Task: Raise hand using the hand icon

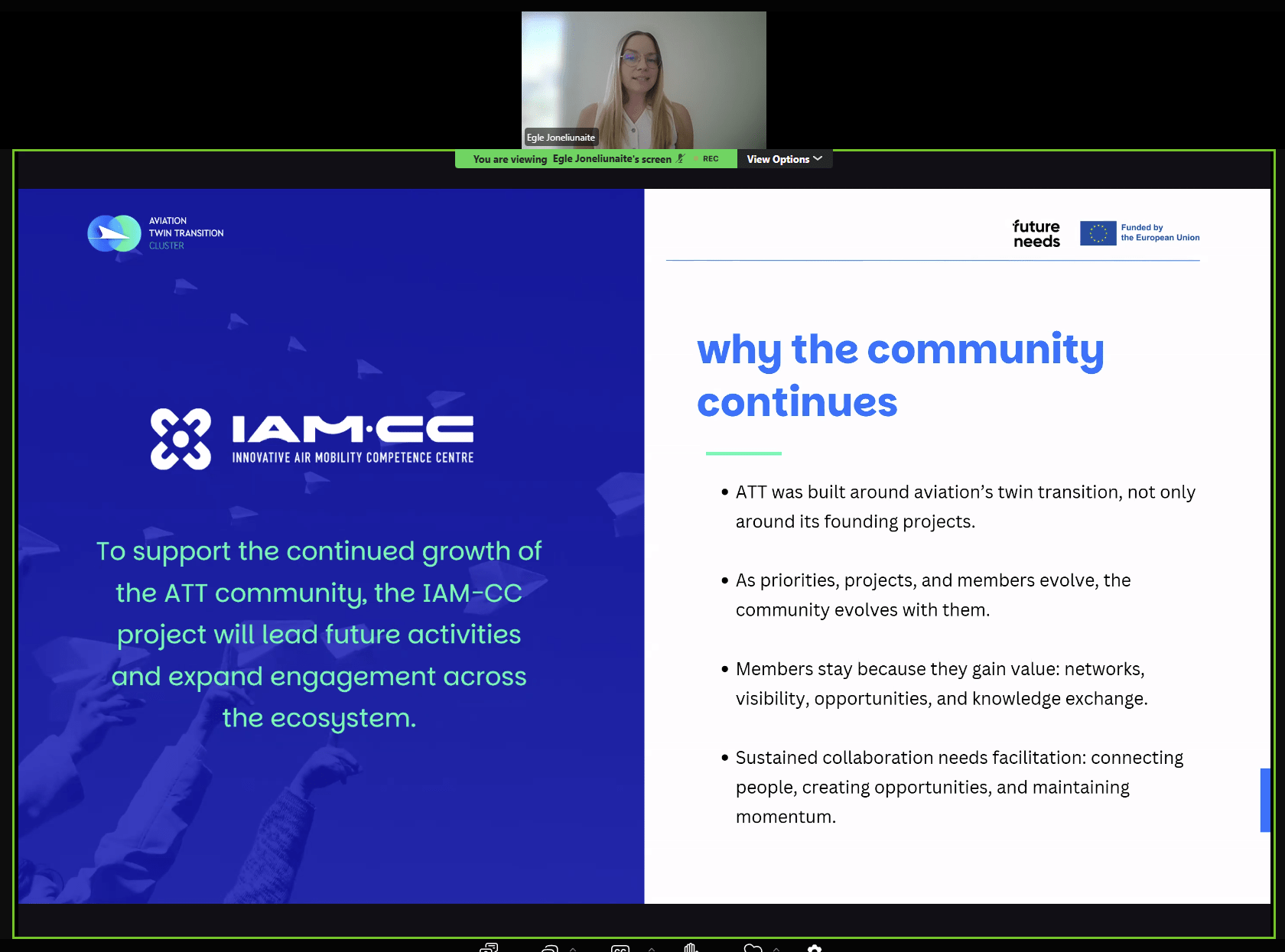Action: click(x=691, y=948)
